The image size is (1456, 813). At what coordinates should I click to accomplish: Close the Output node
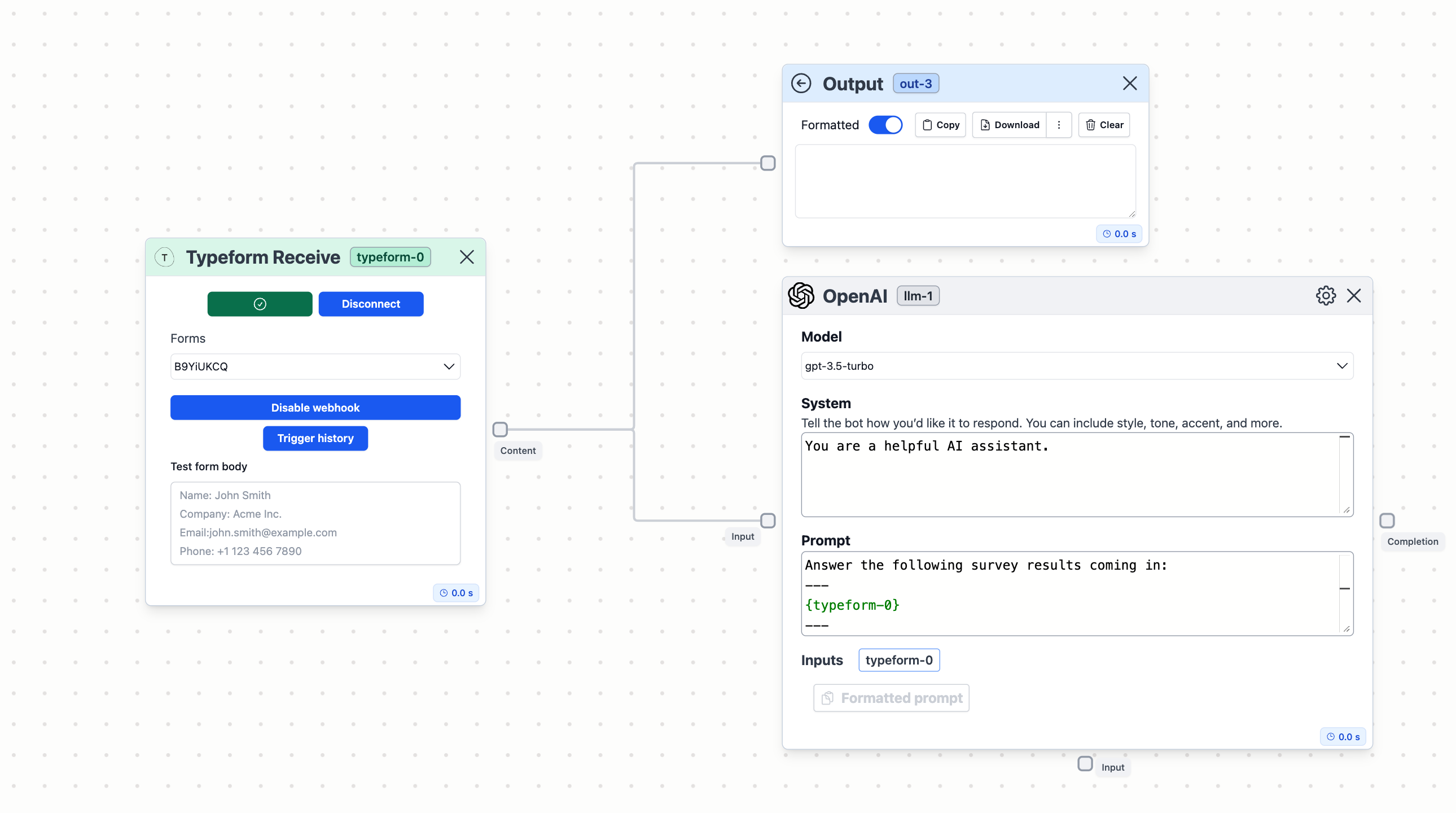pos(1129,84)
